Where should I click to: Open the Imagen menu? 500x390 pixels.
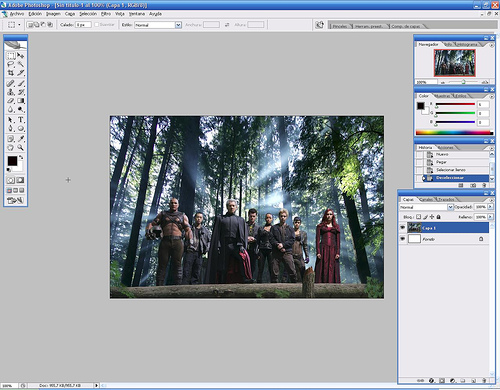(x=53, y=14)
